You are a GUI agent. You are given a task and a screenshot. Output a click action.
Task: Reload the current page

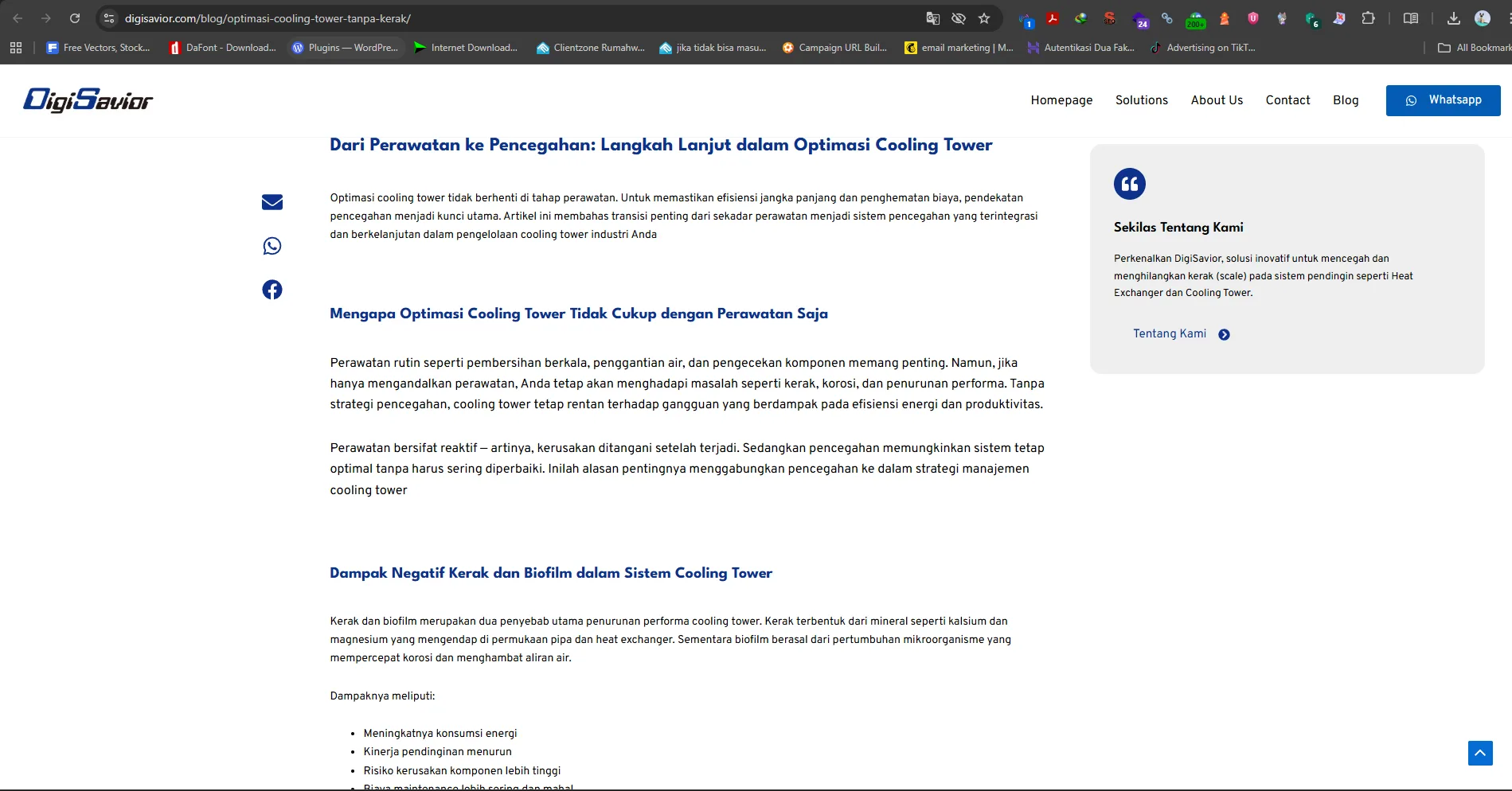(75, 18)
